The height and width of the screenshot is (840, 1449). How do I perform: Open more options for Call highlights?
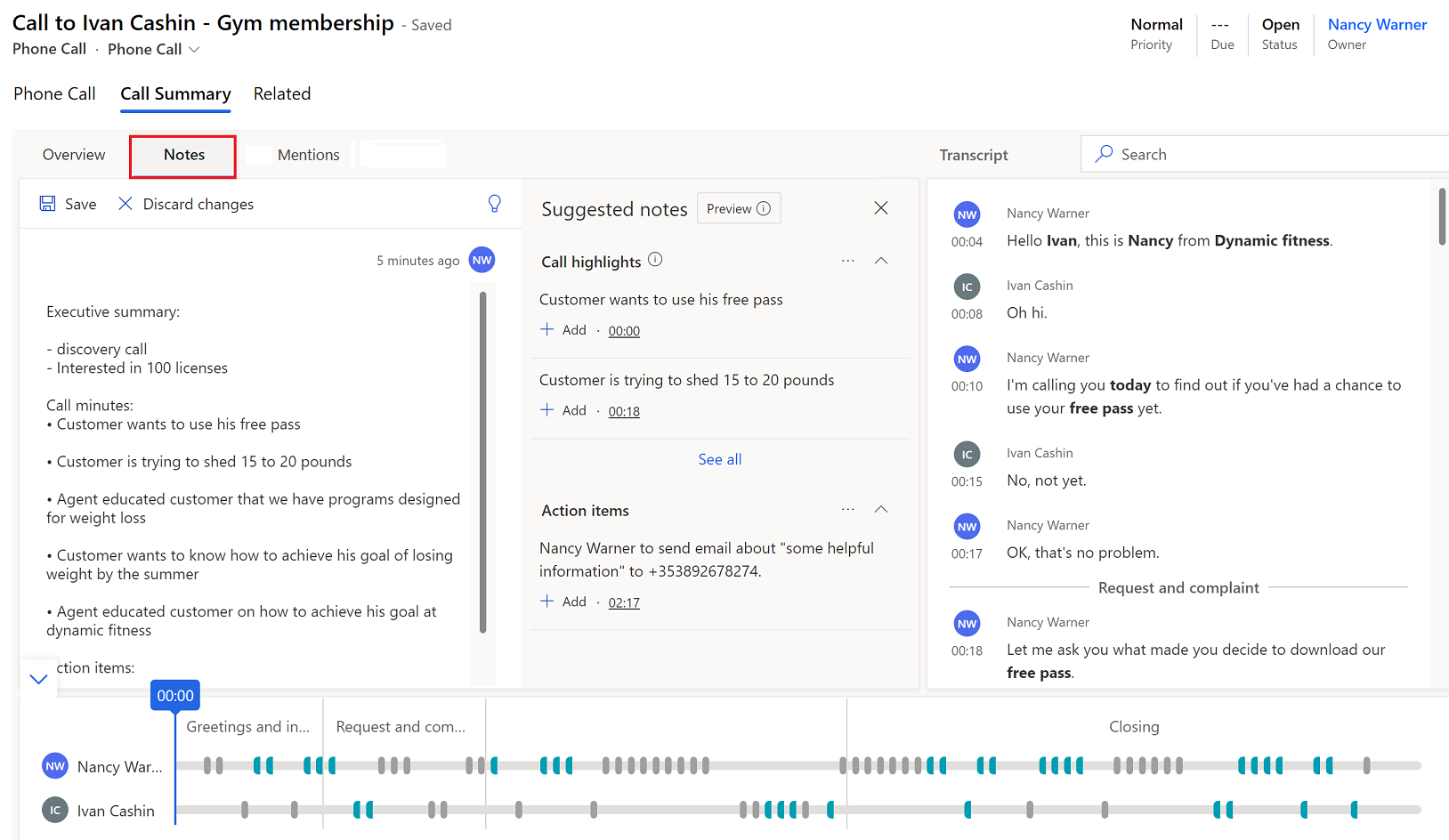pos(847,260)
